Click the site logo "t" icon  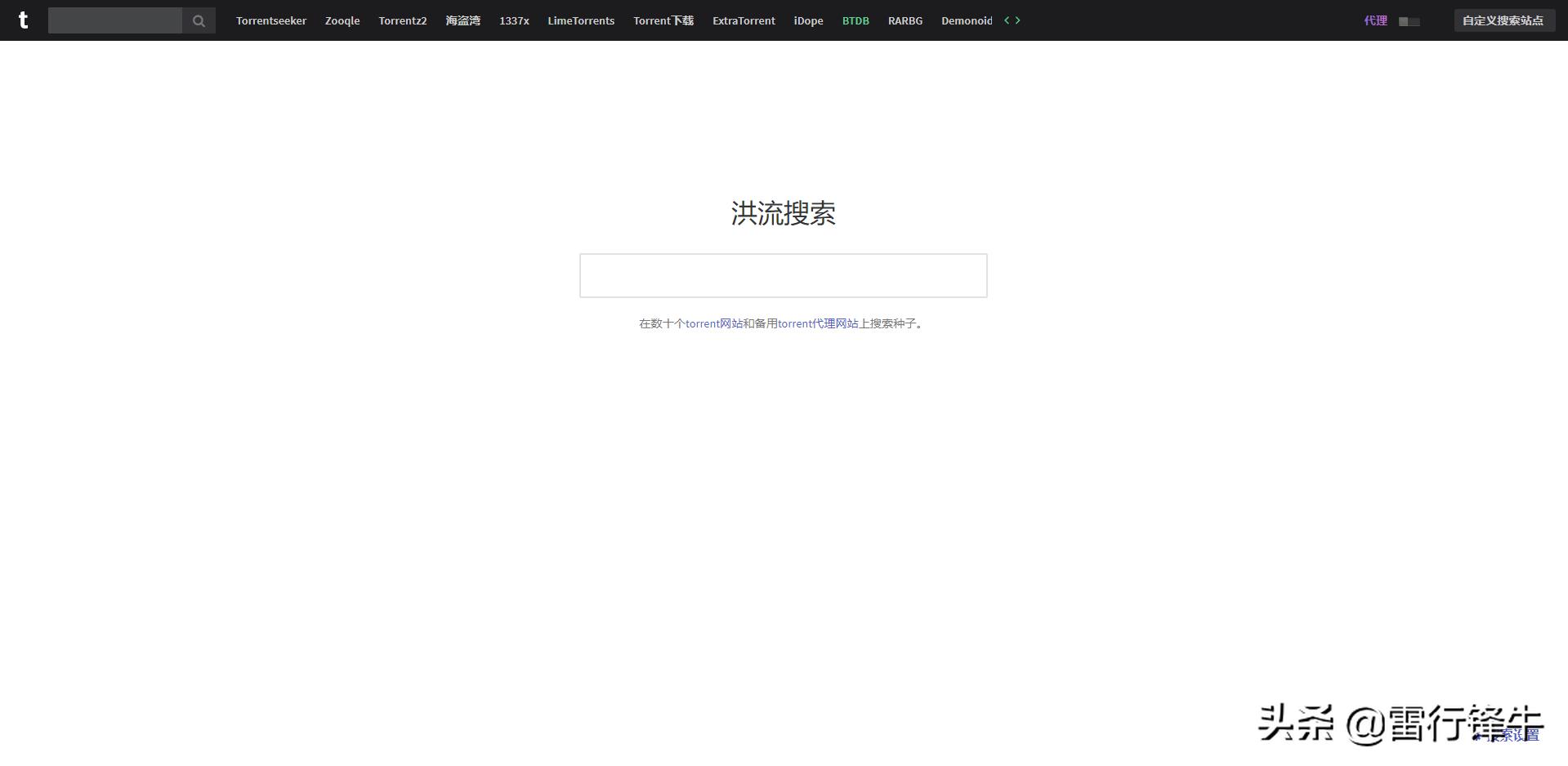click(x=24, y=20)
